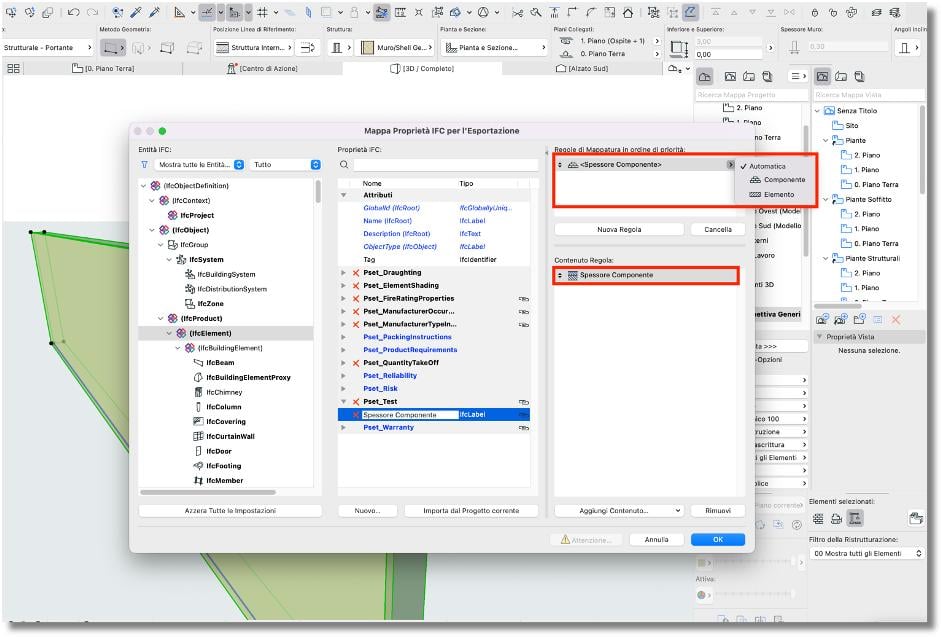This screenshot has height=637, width=943.
Task: Open the 'Mostra tutte le Entità' dropdown
Action: coord(195,164)
